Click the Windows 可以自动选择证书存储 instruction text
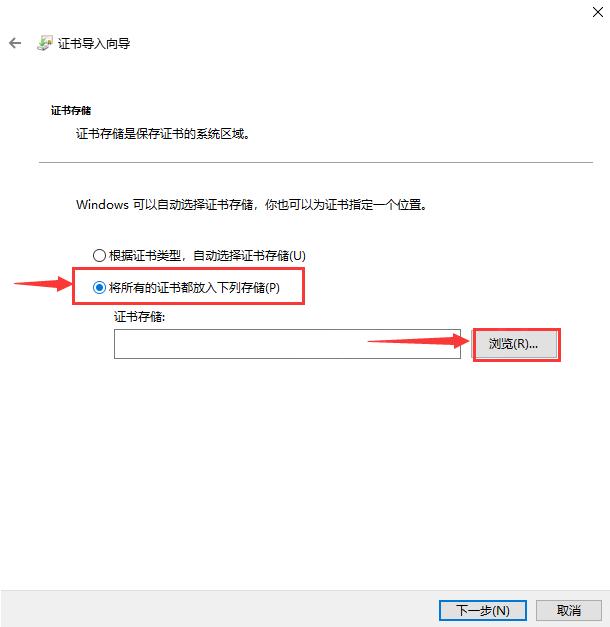The width and height of the screenshot is (610, 627). click(x=251, y=205)
